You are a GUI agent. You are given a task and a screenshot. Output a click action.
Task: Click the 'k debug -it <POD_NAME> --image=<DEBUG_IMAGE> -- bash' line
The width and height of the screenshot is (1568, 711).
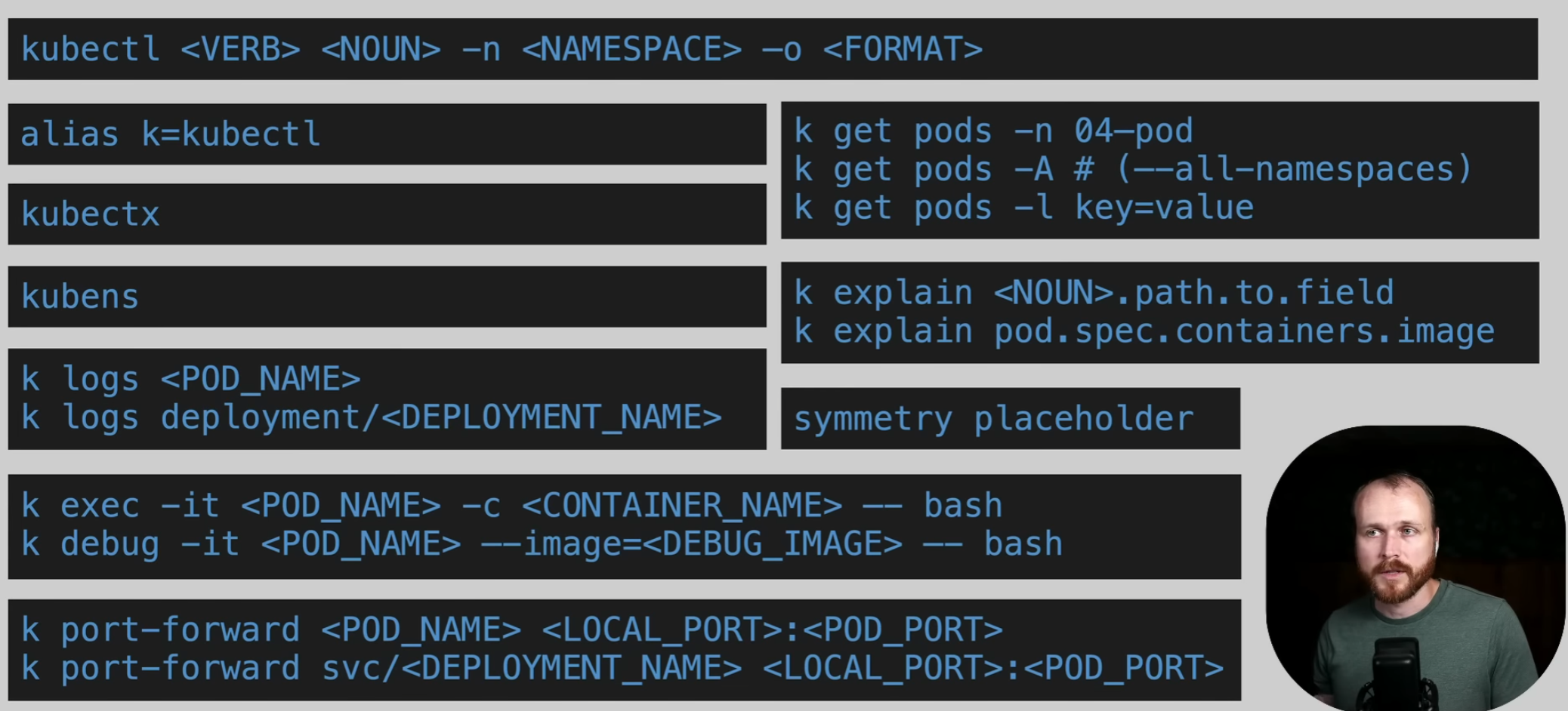coord(542,544)
